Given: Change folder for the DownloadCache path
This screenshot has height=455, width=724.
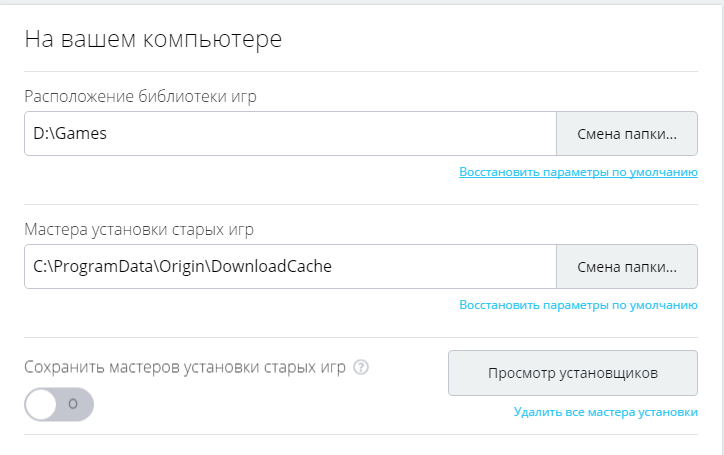Looking at the screenshot, I should [x=627, y=267].
